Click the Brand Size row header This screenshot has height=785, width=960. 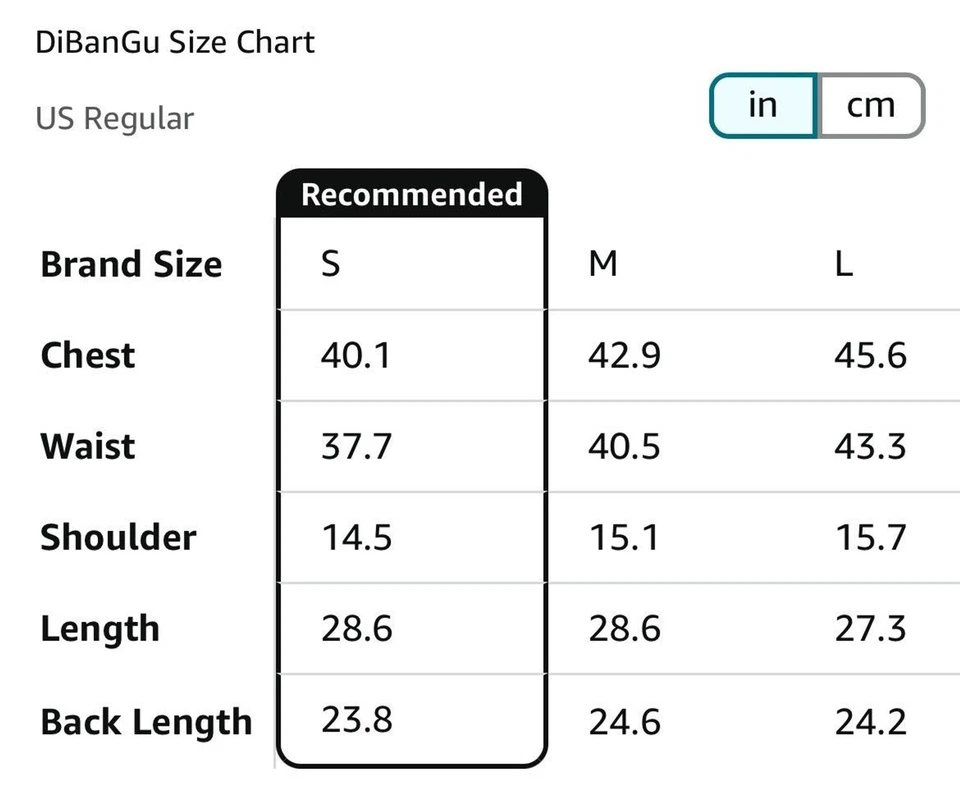click(x=131, y=264)
